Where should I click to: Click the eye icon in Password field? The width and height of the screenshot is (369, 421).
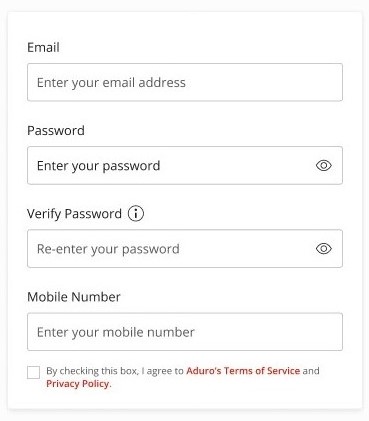[x=323, y=165]
